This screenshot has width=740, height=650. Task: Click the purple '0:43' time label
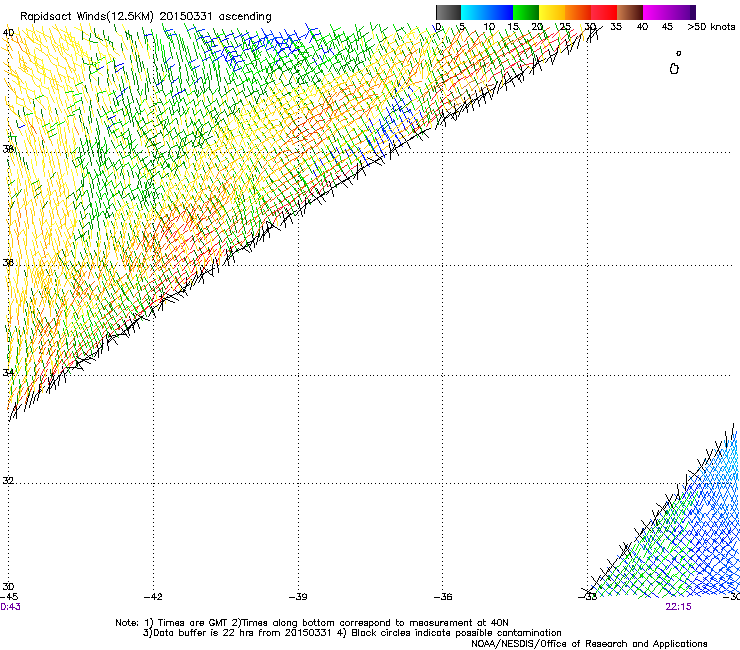[10, 607]
